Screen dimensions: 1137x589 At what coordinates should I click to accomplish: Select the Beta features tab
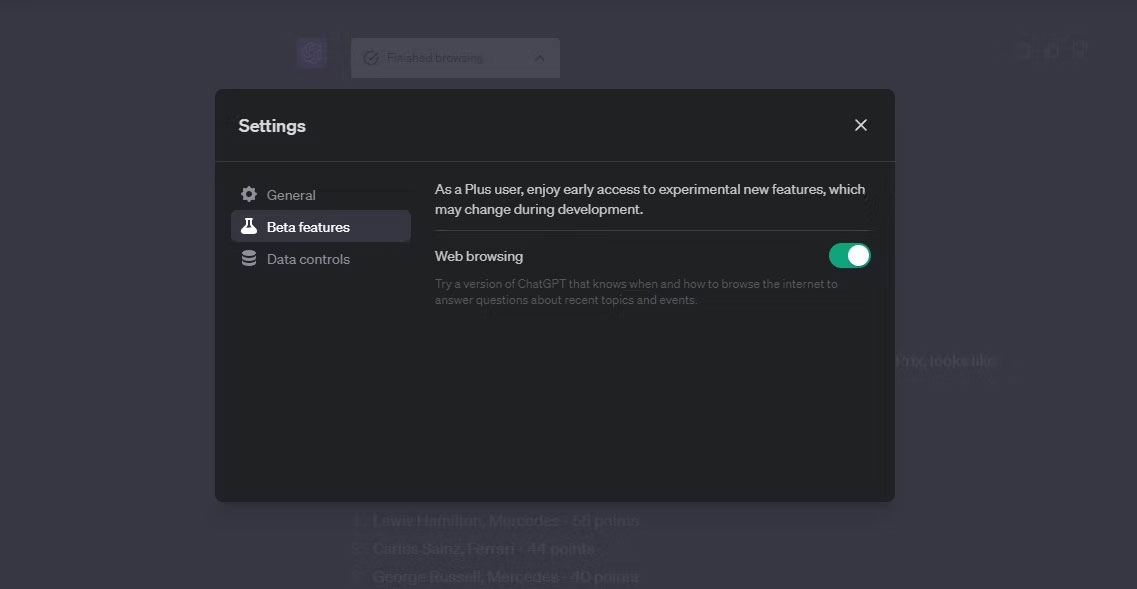[321, 226]
